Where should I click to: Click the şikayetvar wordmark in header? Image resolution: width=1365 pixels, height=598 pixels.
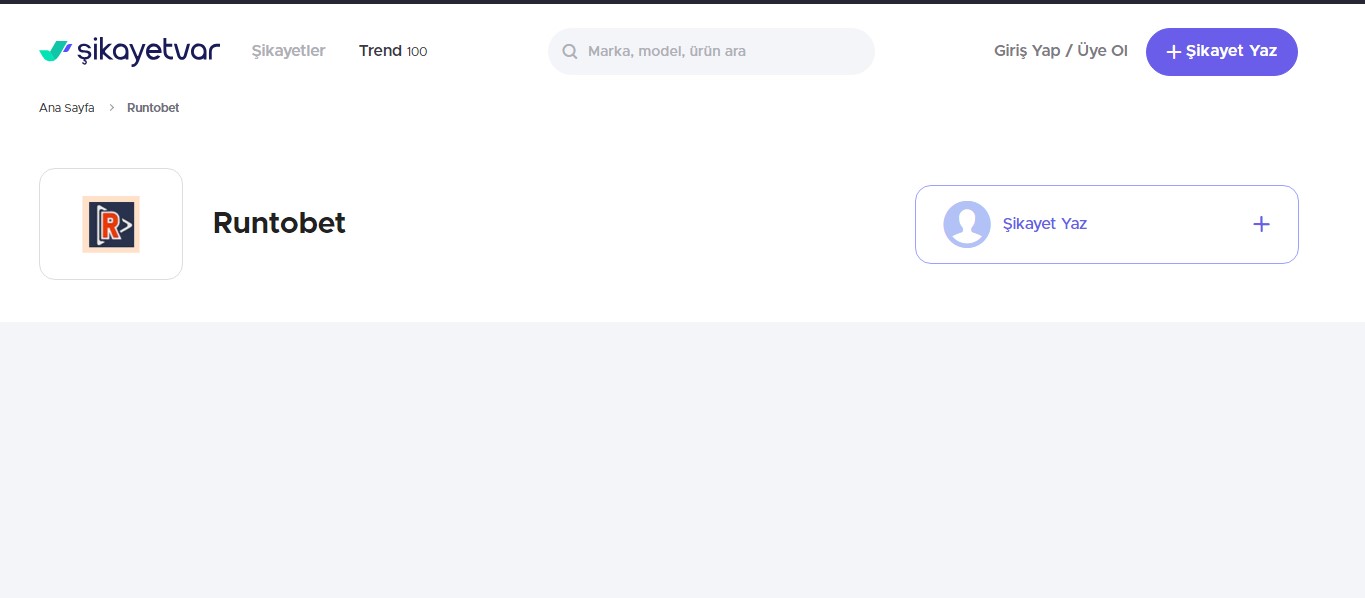[148, 52]
